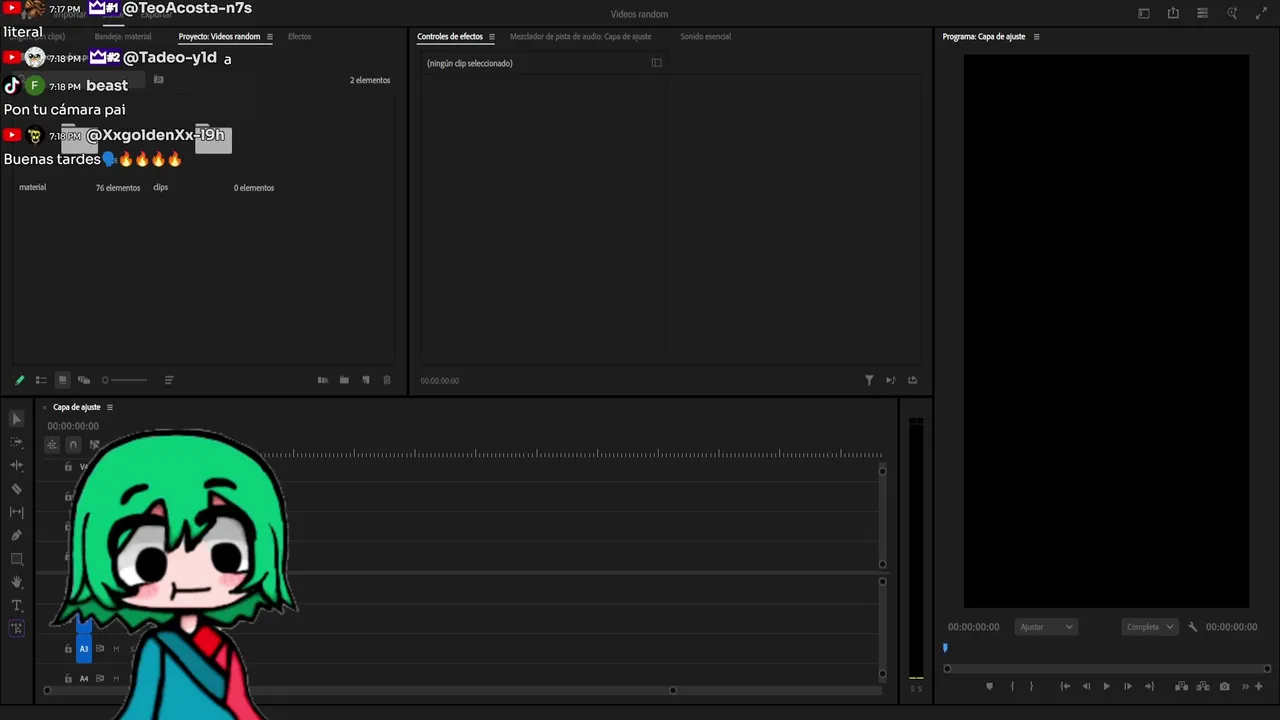The width and height of the screenshot is (1280, 720).
Task: Expand Program monitor overflow buttons chevron
Action: [1245, 686]
